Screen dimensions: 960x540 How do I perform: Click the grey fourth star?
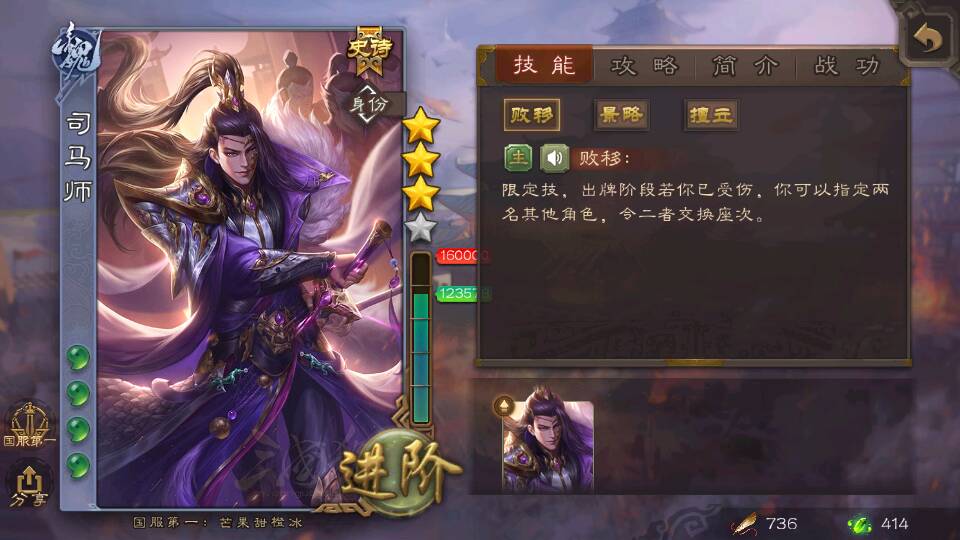421,227
